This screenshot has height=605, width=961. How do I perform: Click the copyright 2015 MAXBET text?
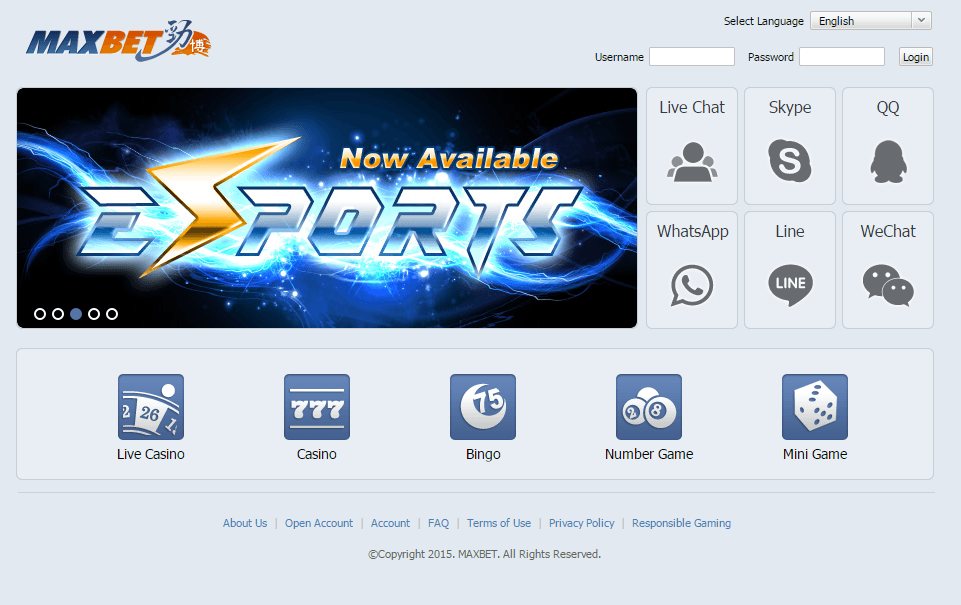[484, 554]
